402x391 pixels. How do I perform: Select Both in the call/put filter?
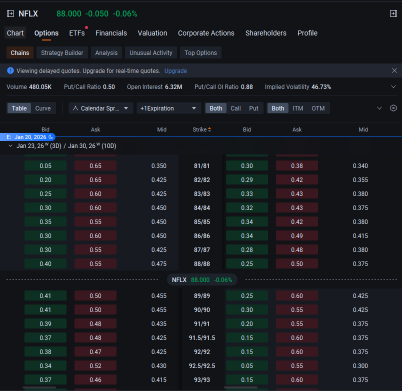point(216,108)
